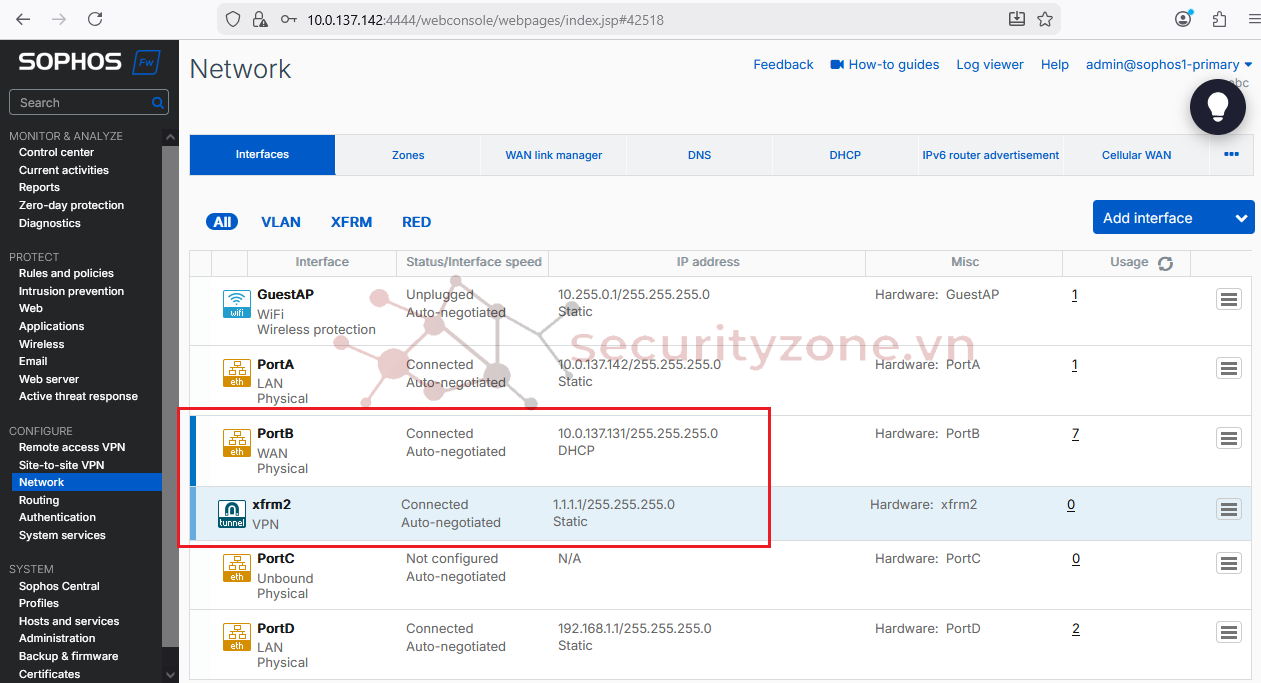The image size is (1261, 683).
Task: Open Site-to-site VPN in sidebar
Action: pyautogui.click(x=61, y=465)
